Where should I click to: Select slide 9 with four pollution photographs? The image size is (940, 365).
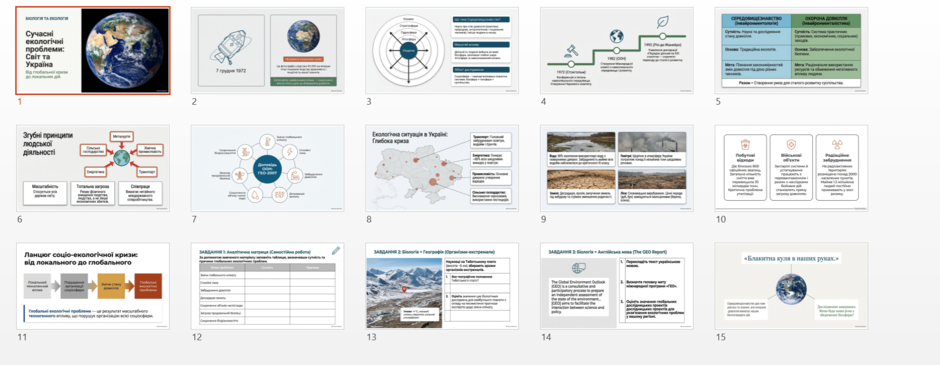click(617, 168)
